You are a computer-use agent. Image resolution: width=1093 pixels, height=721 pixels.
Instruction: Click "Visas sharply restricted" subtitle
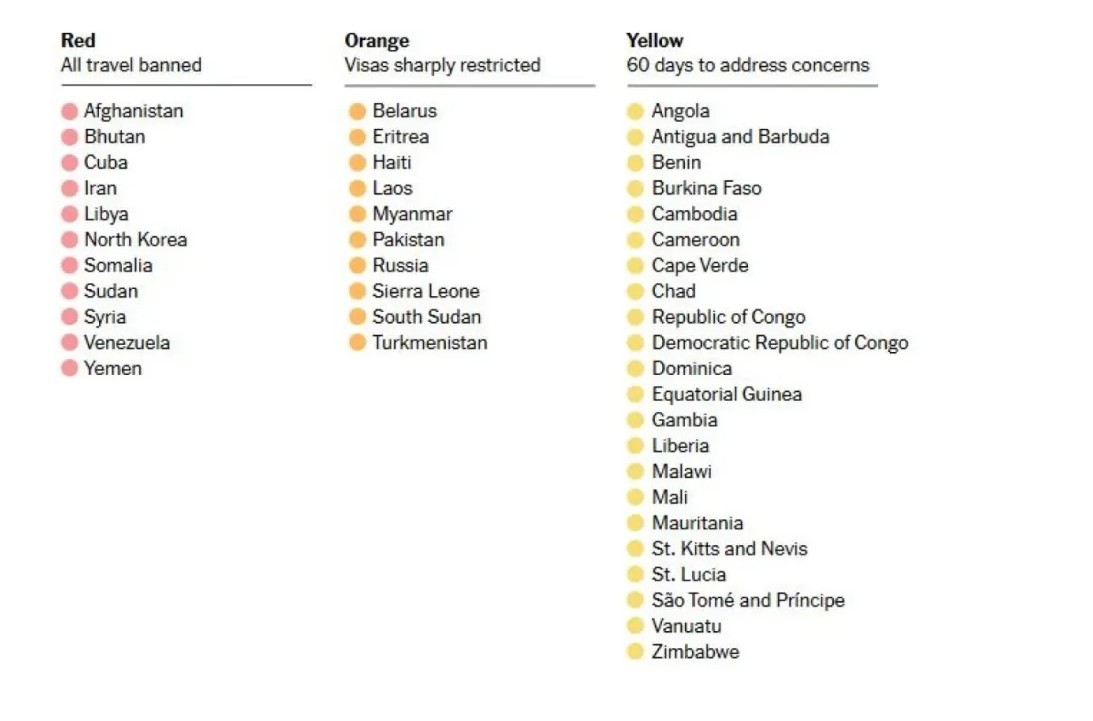point(442,66)
